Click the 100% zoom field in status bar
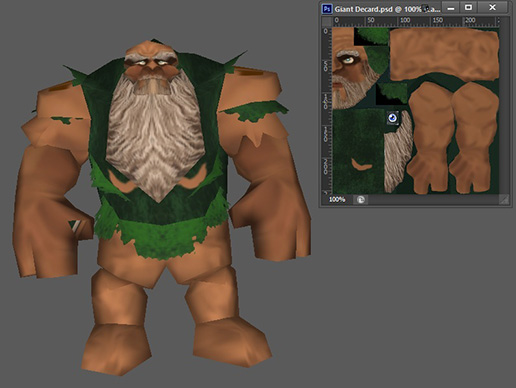Image resolution: width=516 pixels, height=388 pixels. (x=337, y=200)
